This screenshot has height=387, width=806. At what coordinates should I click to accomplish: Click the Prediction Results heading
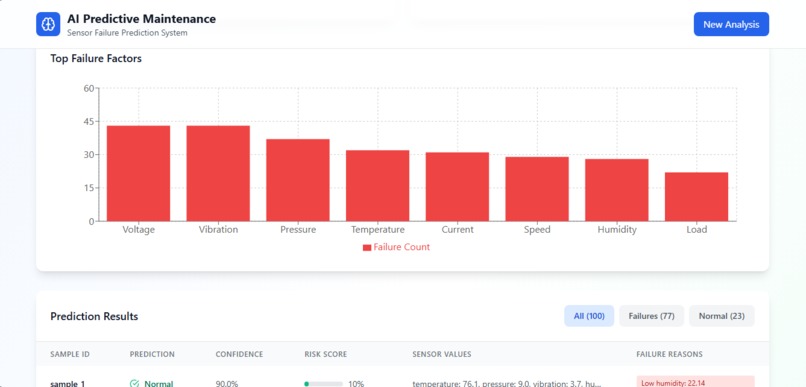click(x=94, y=316)
